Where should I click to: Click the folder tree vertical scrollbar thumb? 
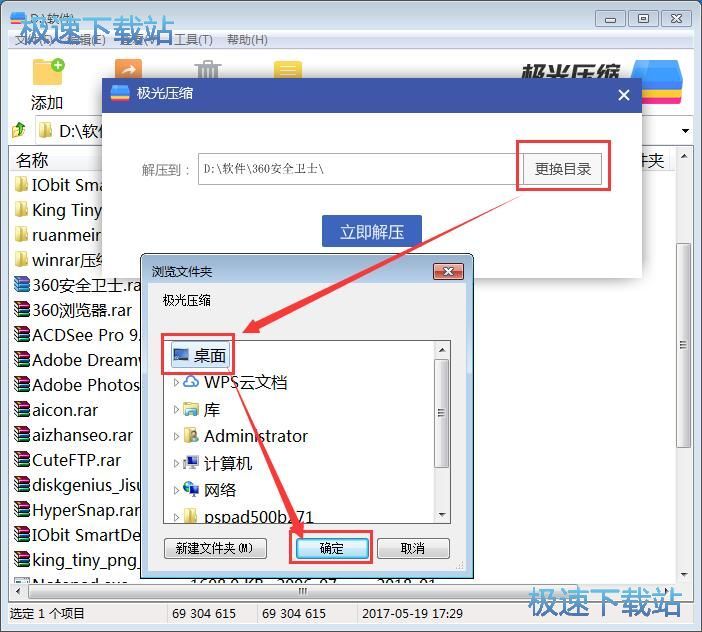point(442,413)
